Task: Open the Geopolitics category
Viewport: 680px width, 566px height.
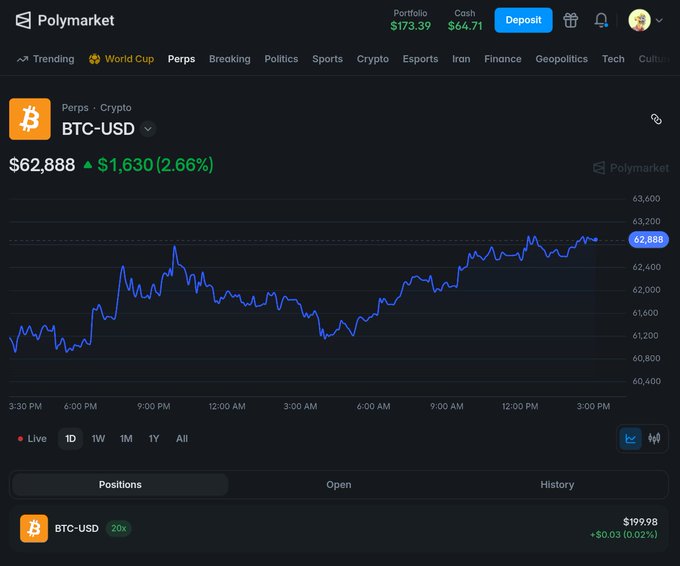Action: coord(562,59)
